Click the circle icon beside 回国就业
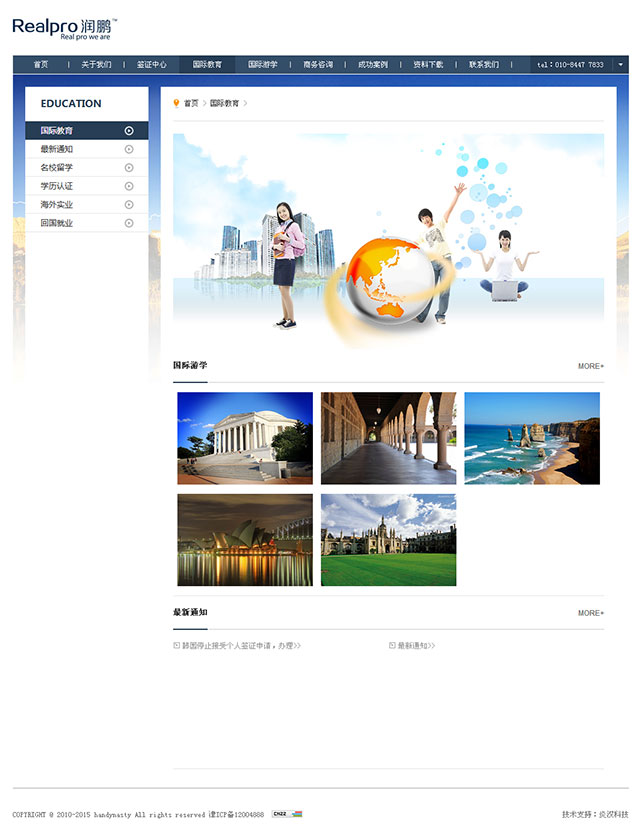 (x=129, y=223)
